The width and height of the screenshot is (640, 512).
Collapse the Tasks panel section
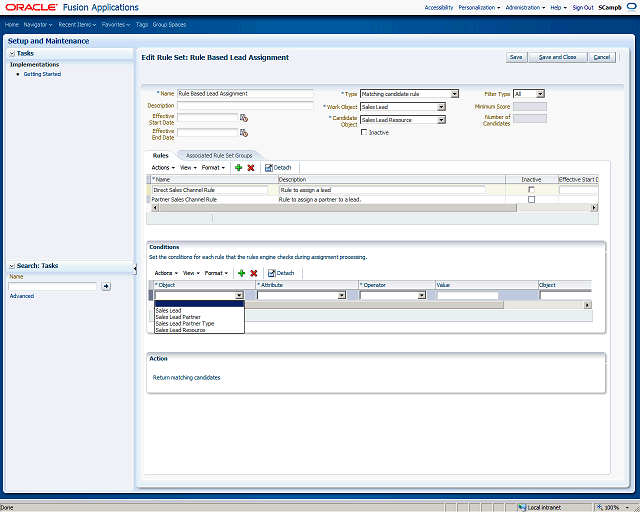pos(12,53)
